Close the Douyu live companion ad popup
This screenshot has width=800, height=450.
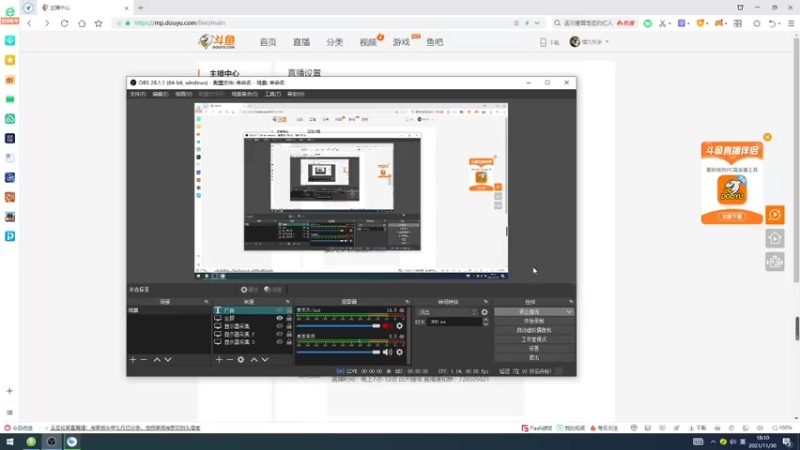point(767,137)
